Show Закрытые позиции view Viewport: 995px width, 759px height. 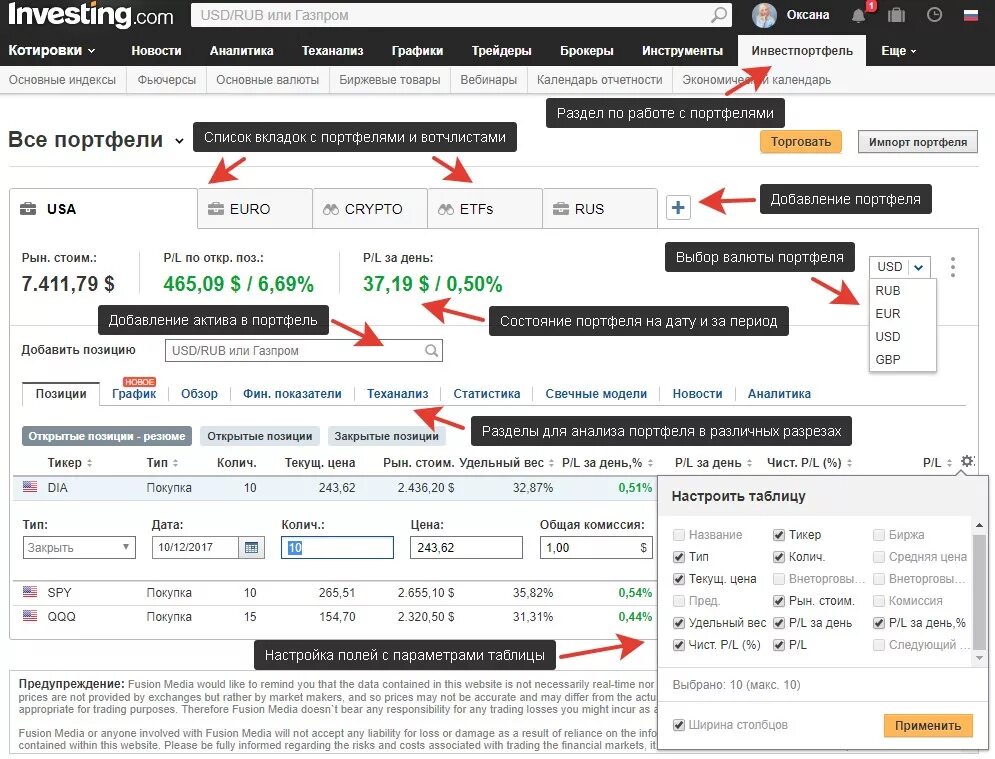386,436
